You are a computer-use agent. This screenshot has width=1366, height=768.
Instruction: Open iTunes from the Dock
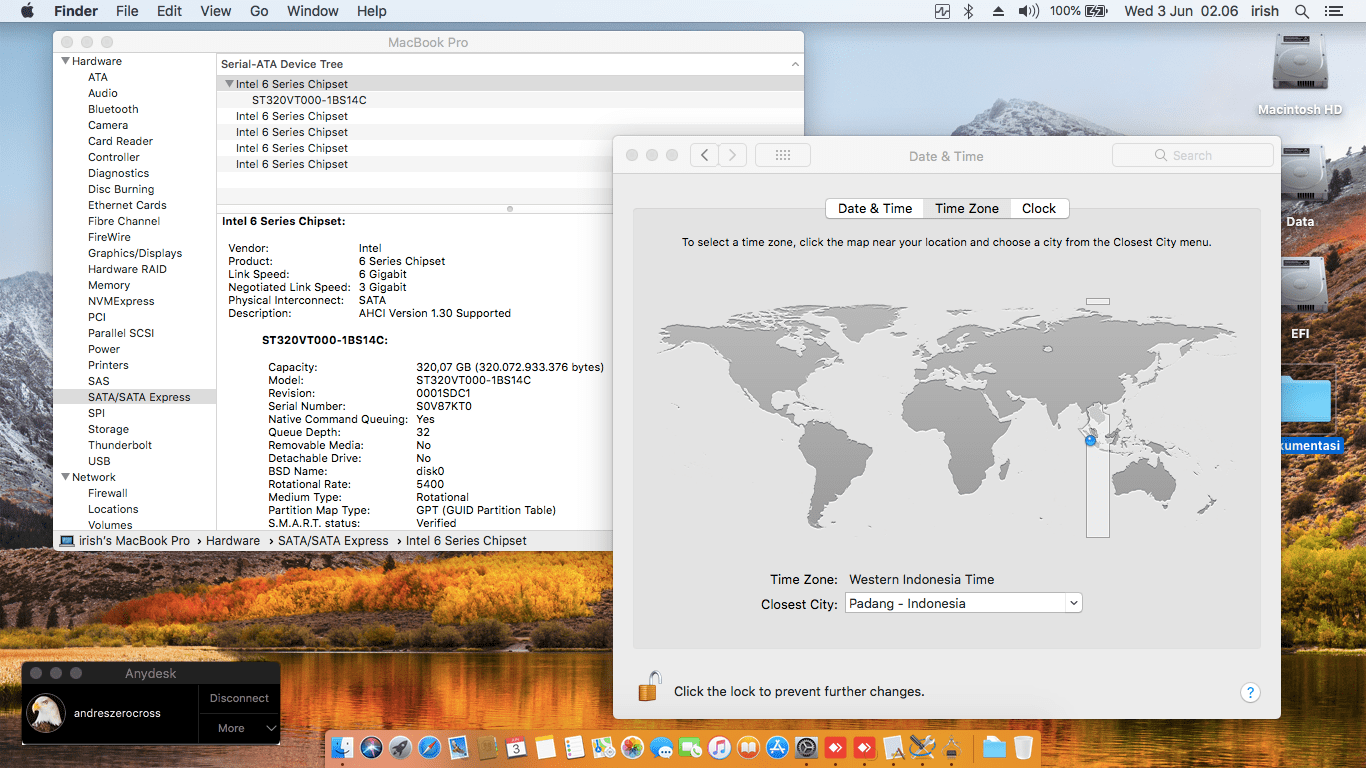click(x=719, y=747)
